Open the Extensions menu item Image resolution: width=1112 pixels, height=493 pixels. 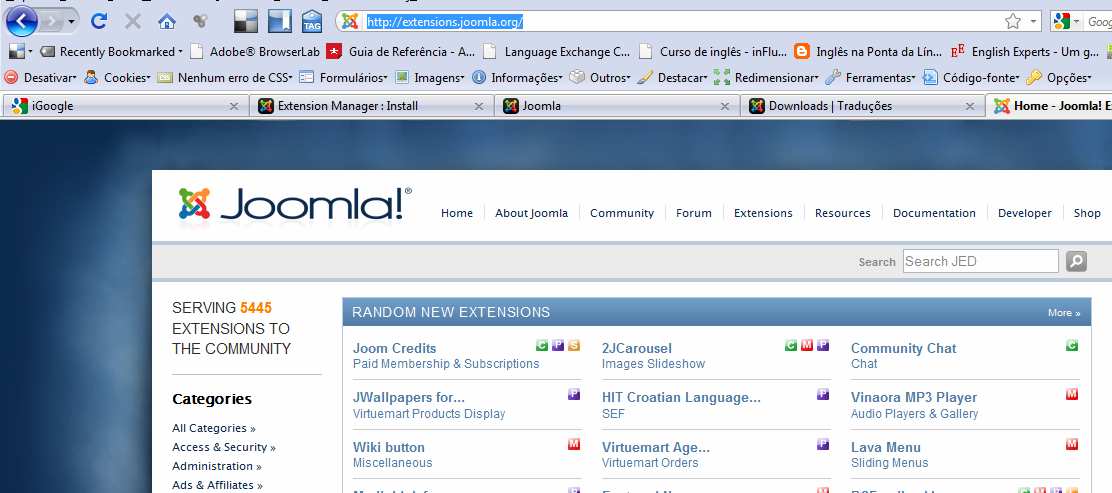point(763,213)
